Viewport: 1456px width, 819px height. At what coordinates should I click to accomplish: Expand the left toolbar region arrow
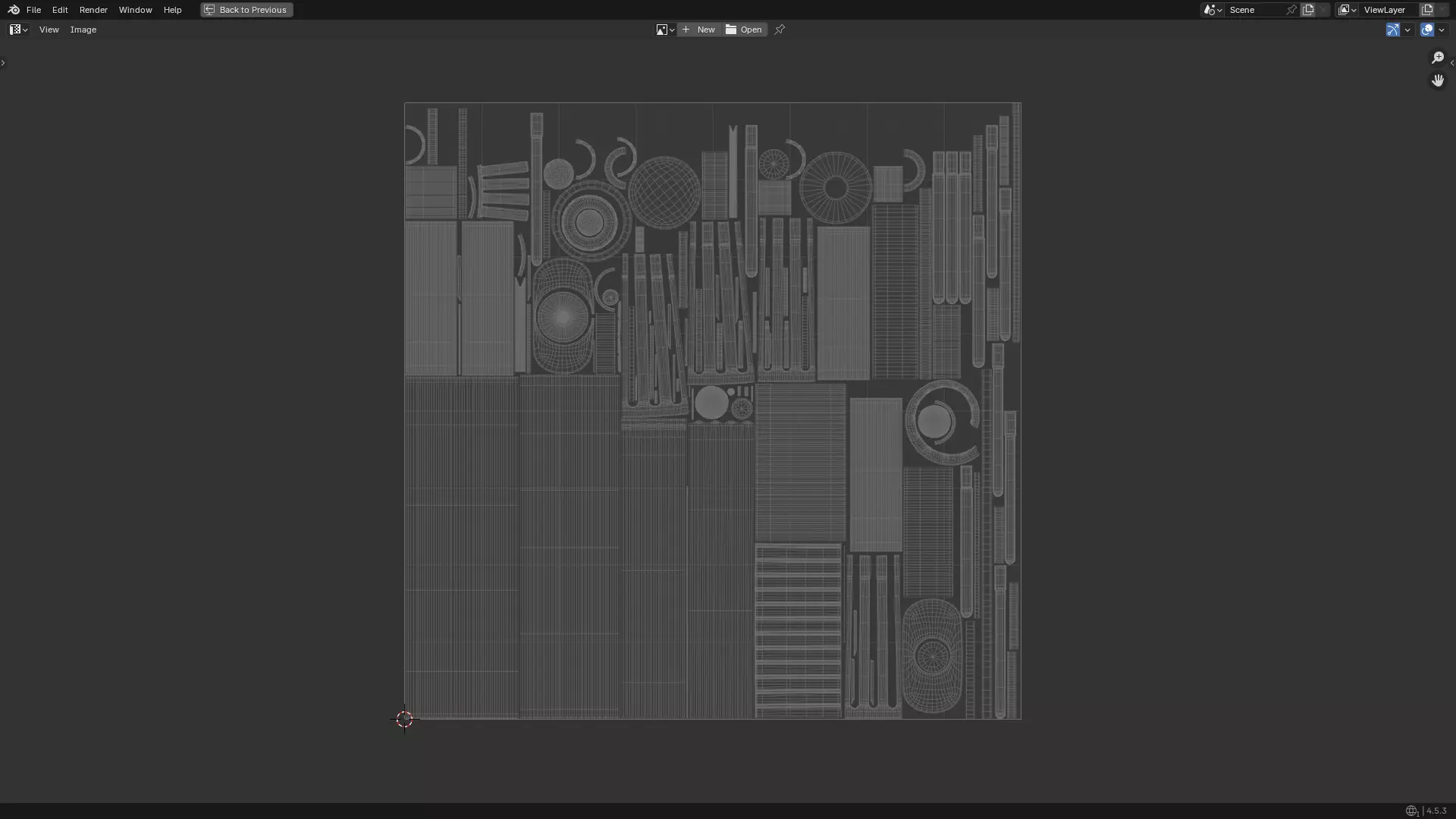[x=3, y=63]
